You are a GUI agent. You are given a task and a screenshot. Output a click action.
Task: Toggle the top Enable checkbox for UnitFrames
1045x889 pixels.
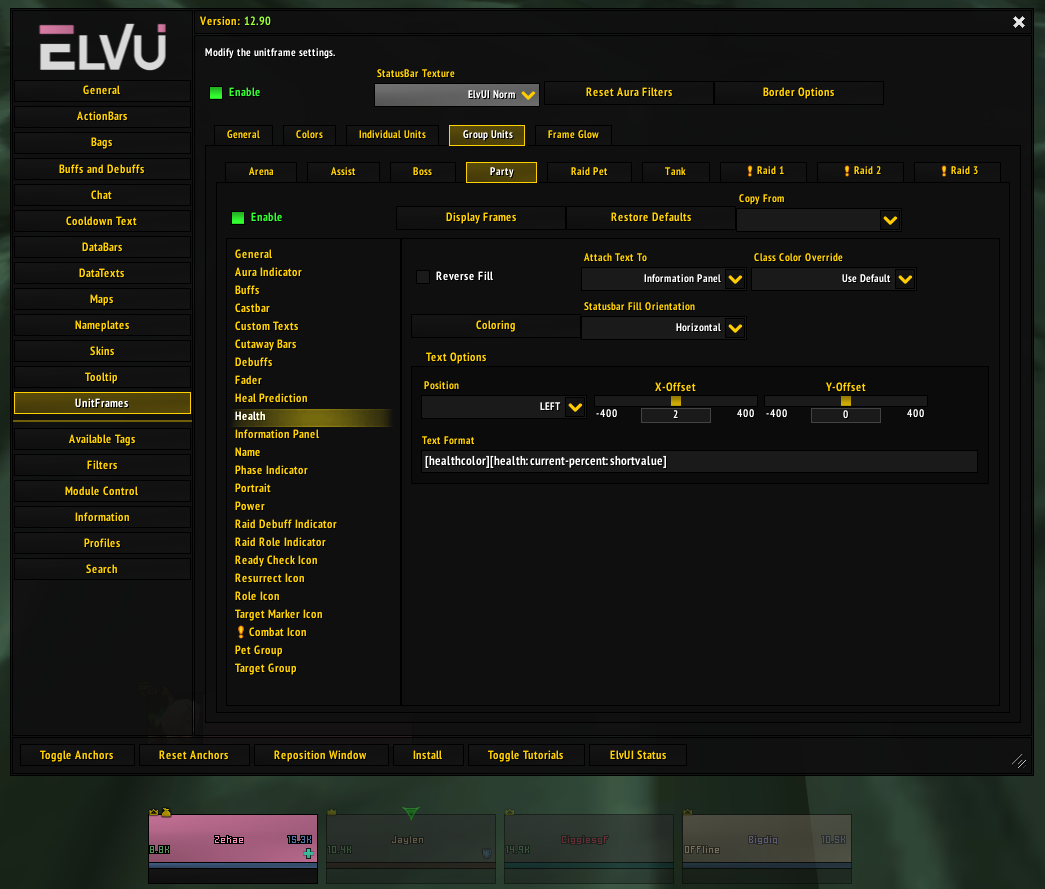point(216,92)
